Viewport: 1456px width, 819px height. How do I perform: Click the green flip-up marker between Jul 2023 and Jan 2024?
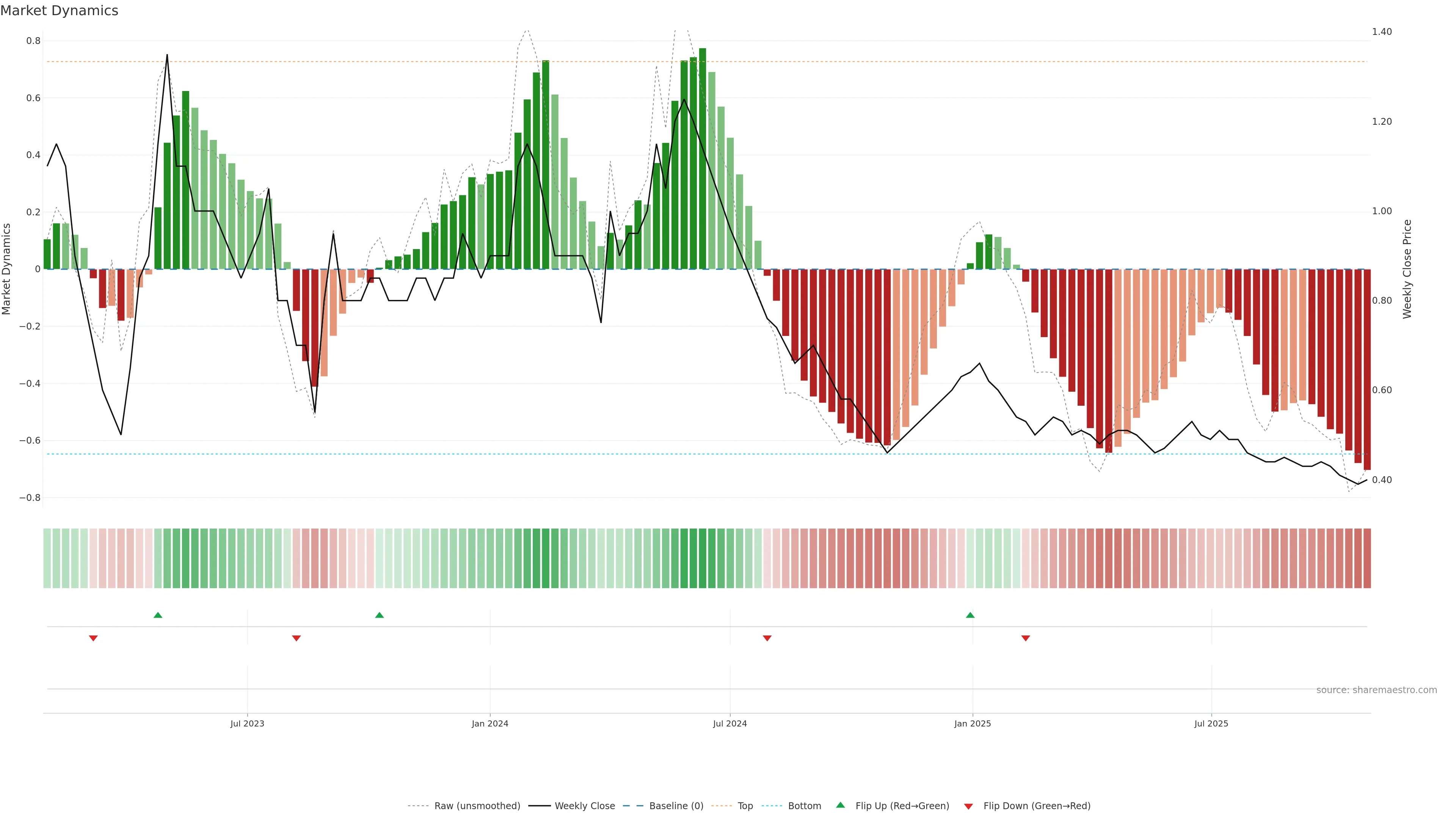click(379, 615)
